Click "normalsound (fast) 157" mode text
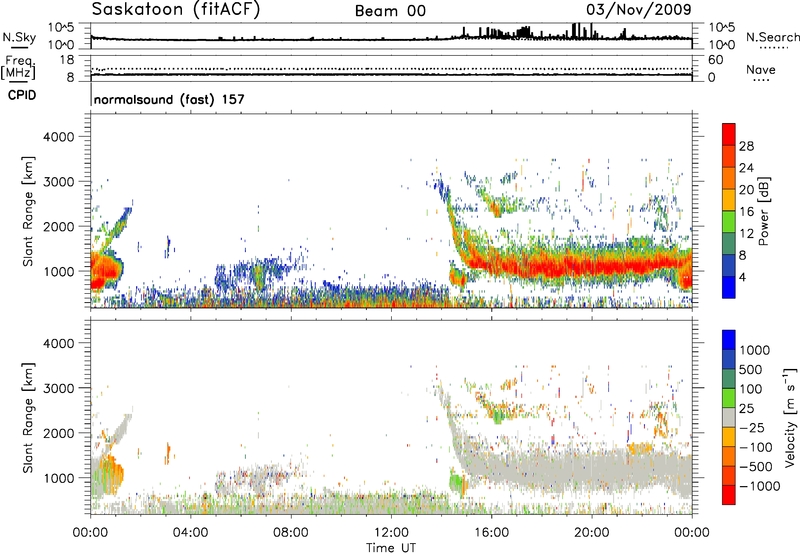Viewport: 800px width, 554px height. point(169,99)
